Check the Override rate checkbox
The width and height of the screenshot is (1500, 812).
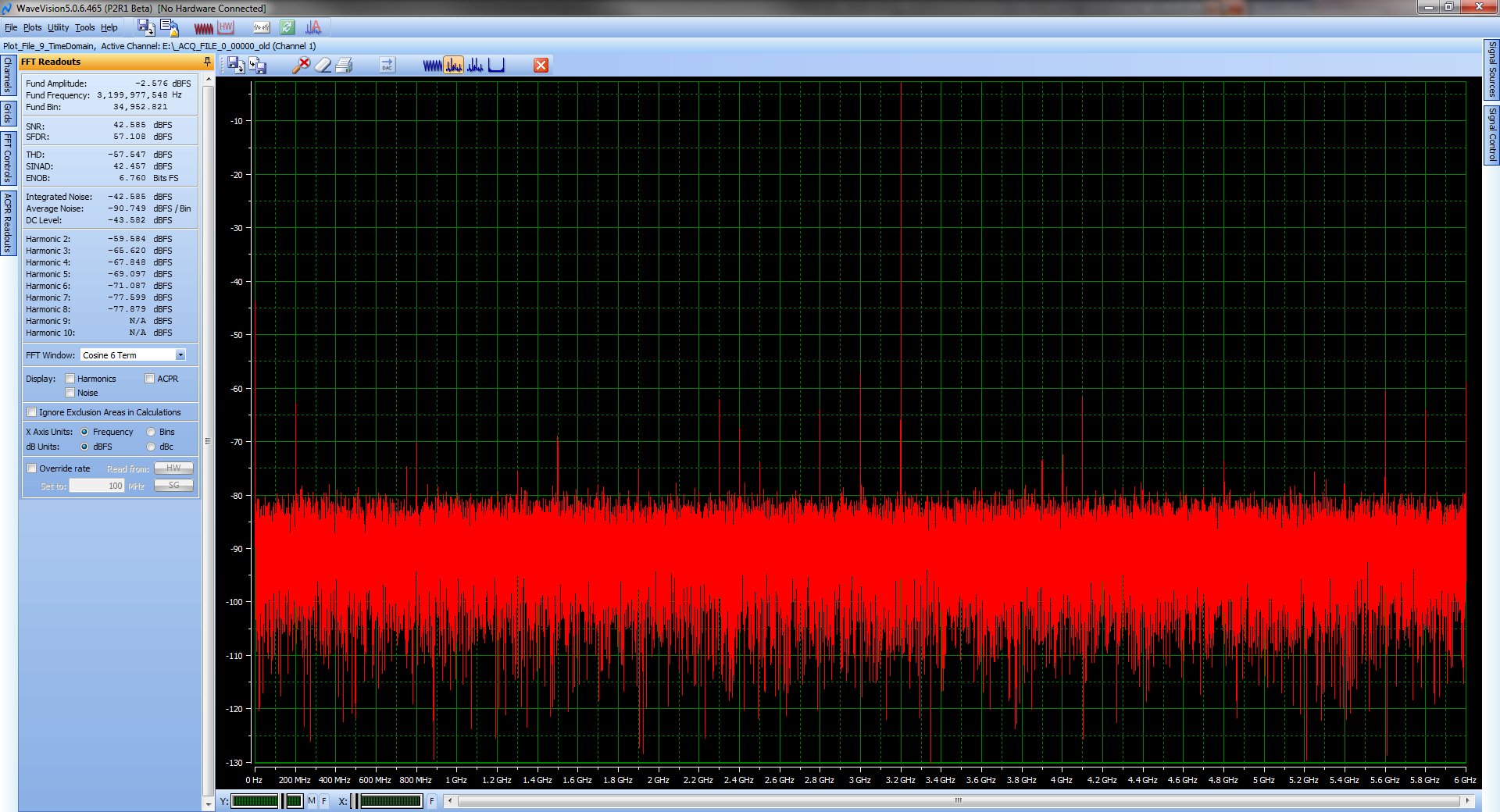tap(31, 468)
